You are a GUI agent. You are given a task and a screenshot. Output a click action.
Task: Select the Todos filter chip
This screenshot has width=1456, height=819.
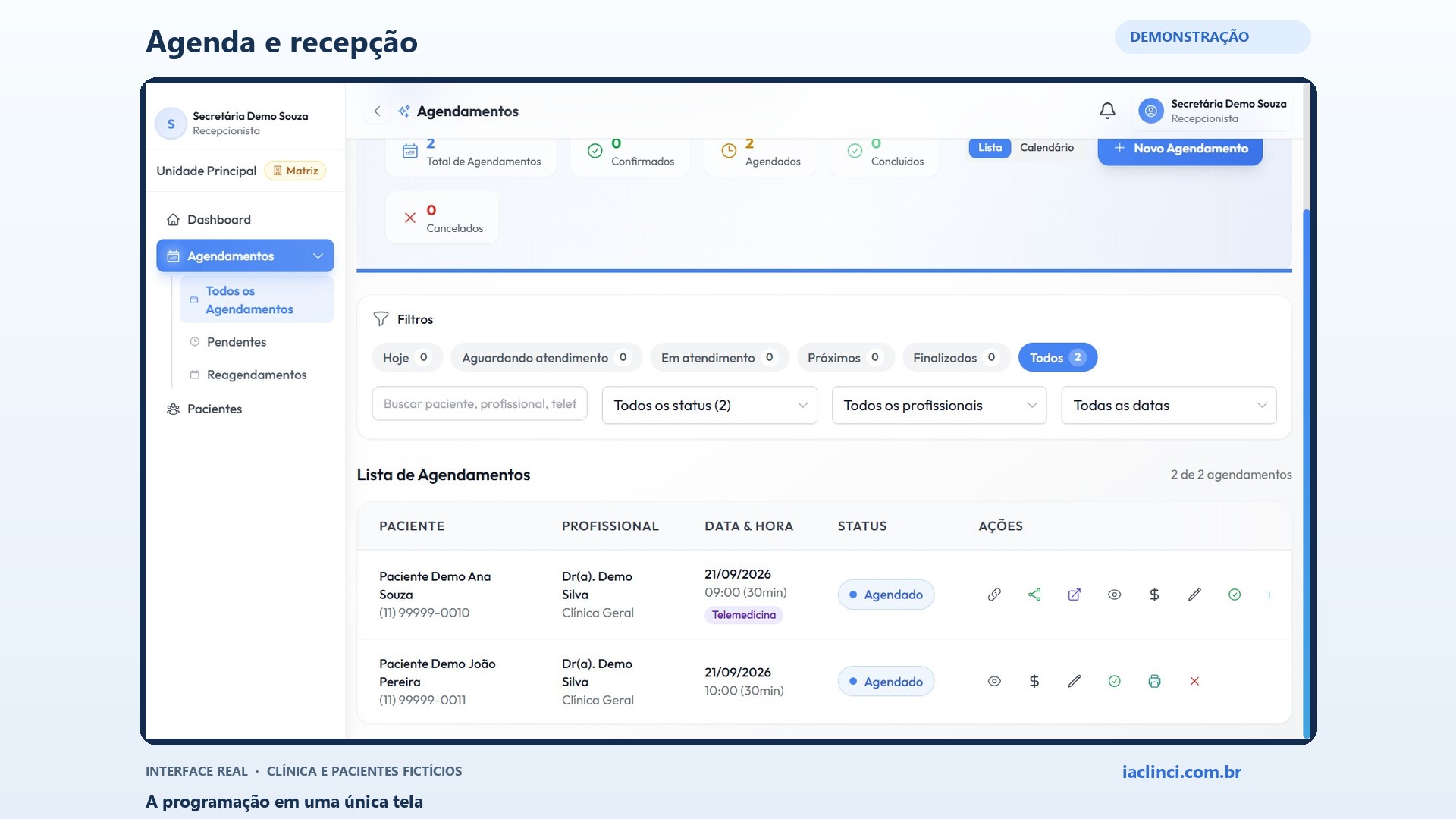pos(1058,357)
